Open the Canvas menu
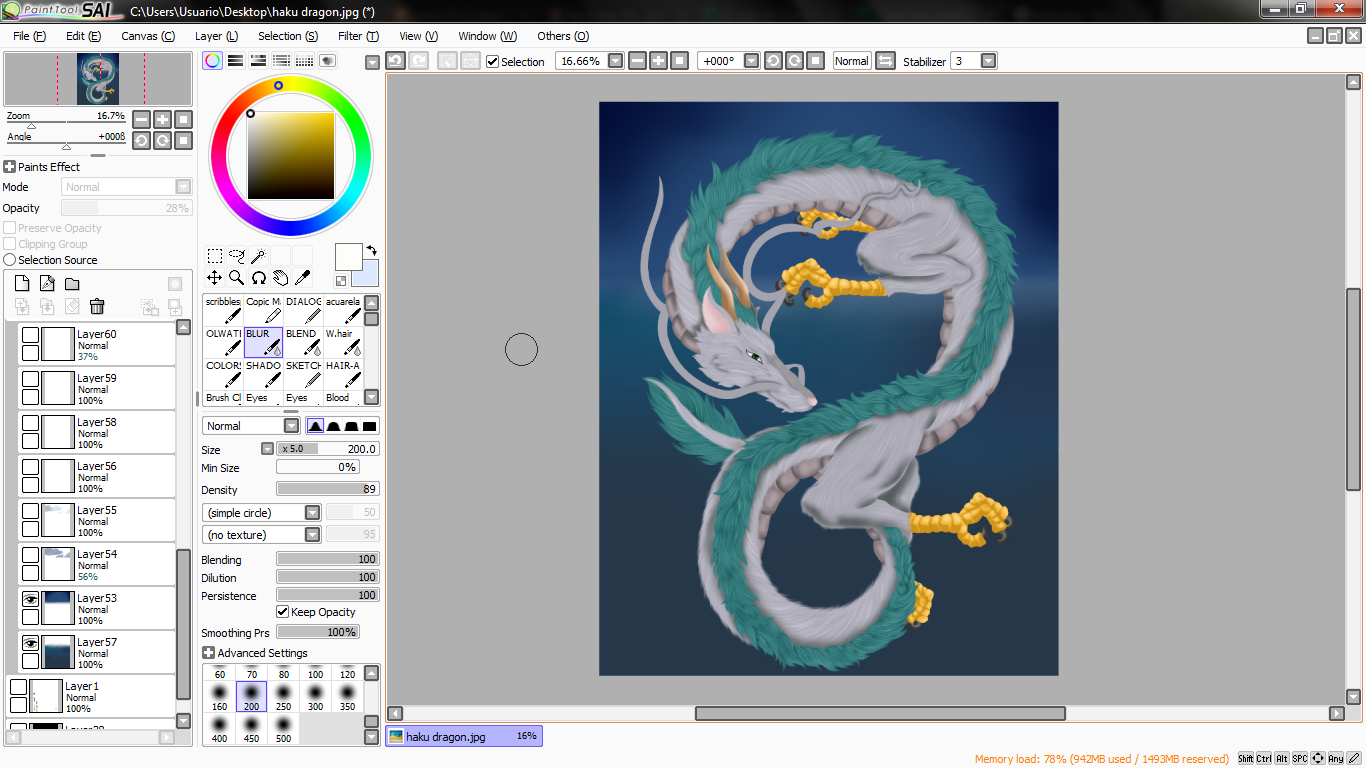The image size is (1366, 768). pyautogui.click(x=148, y=36)
